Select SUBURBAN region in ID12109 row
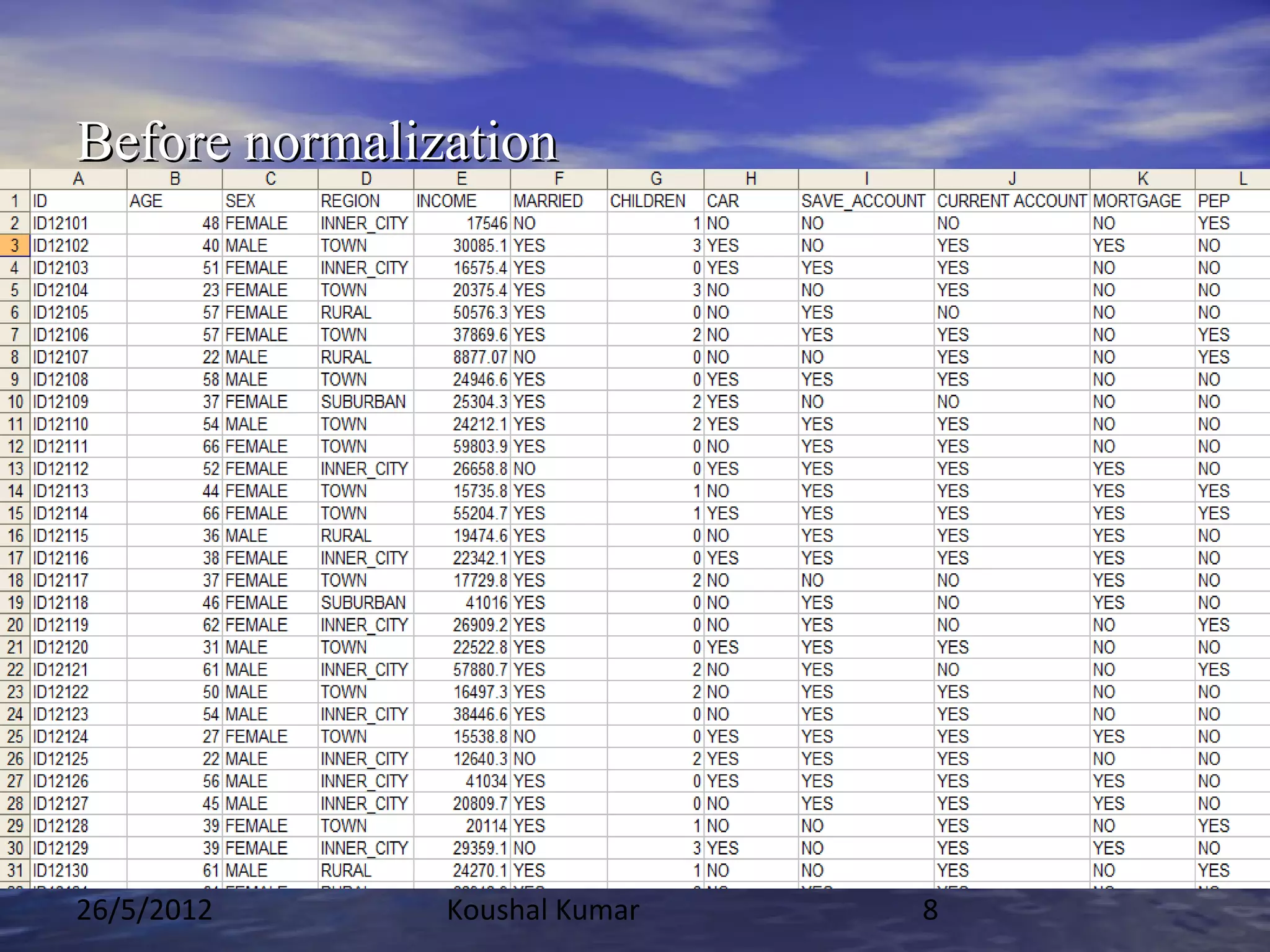The height and width of the screenshot is (952, 1270). point(366,402)
